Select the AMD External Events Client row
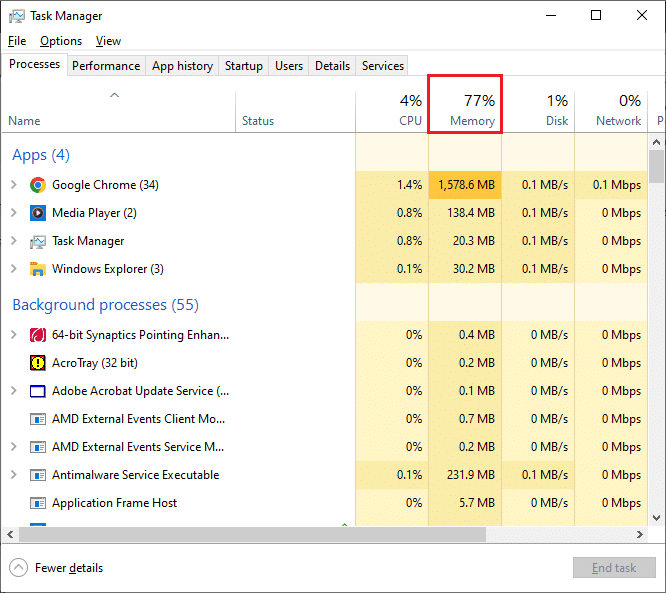 click(138, 419)
